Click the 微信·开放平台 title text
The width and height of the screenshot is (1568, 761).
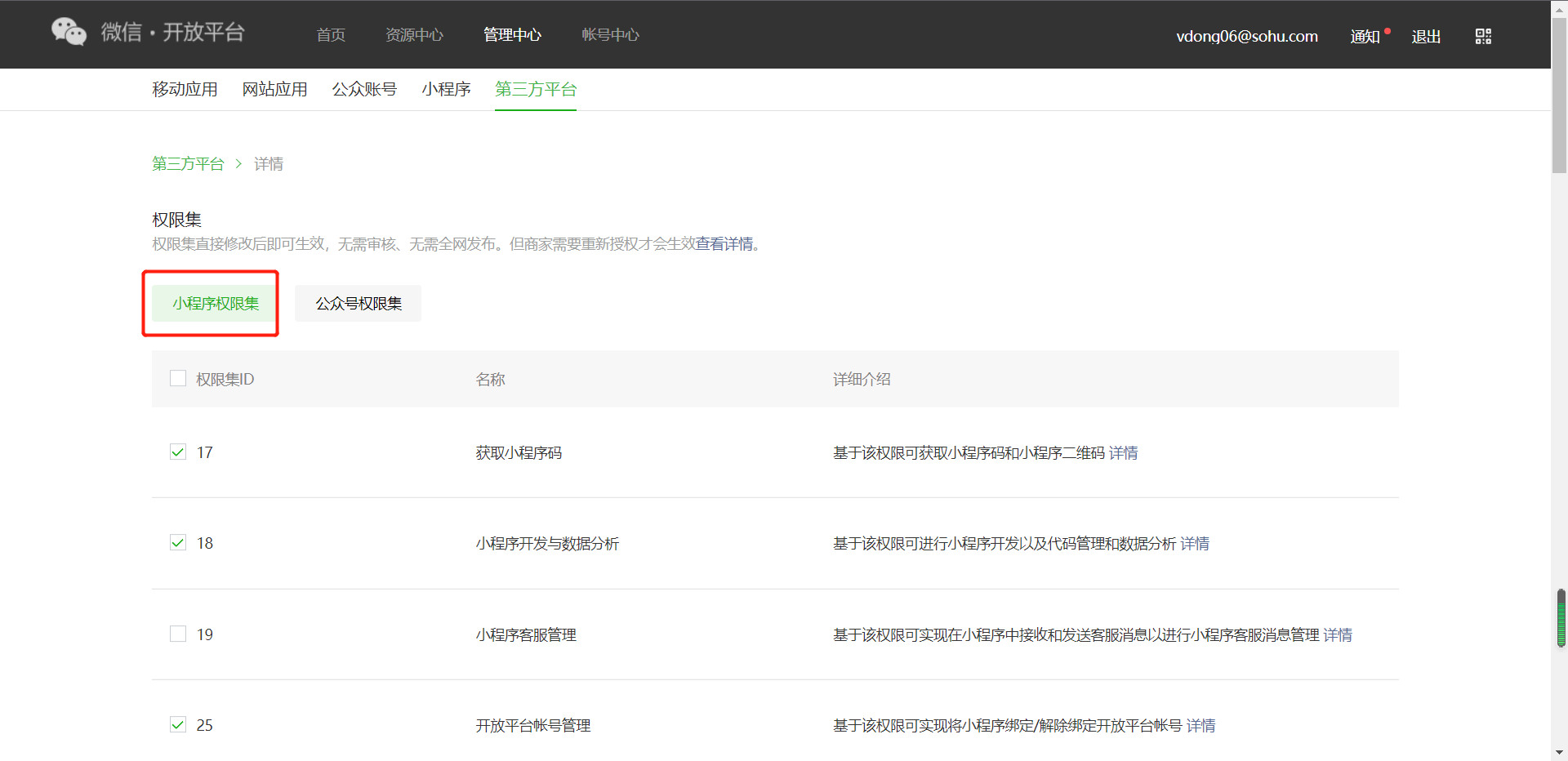(172, 32)
